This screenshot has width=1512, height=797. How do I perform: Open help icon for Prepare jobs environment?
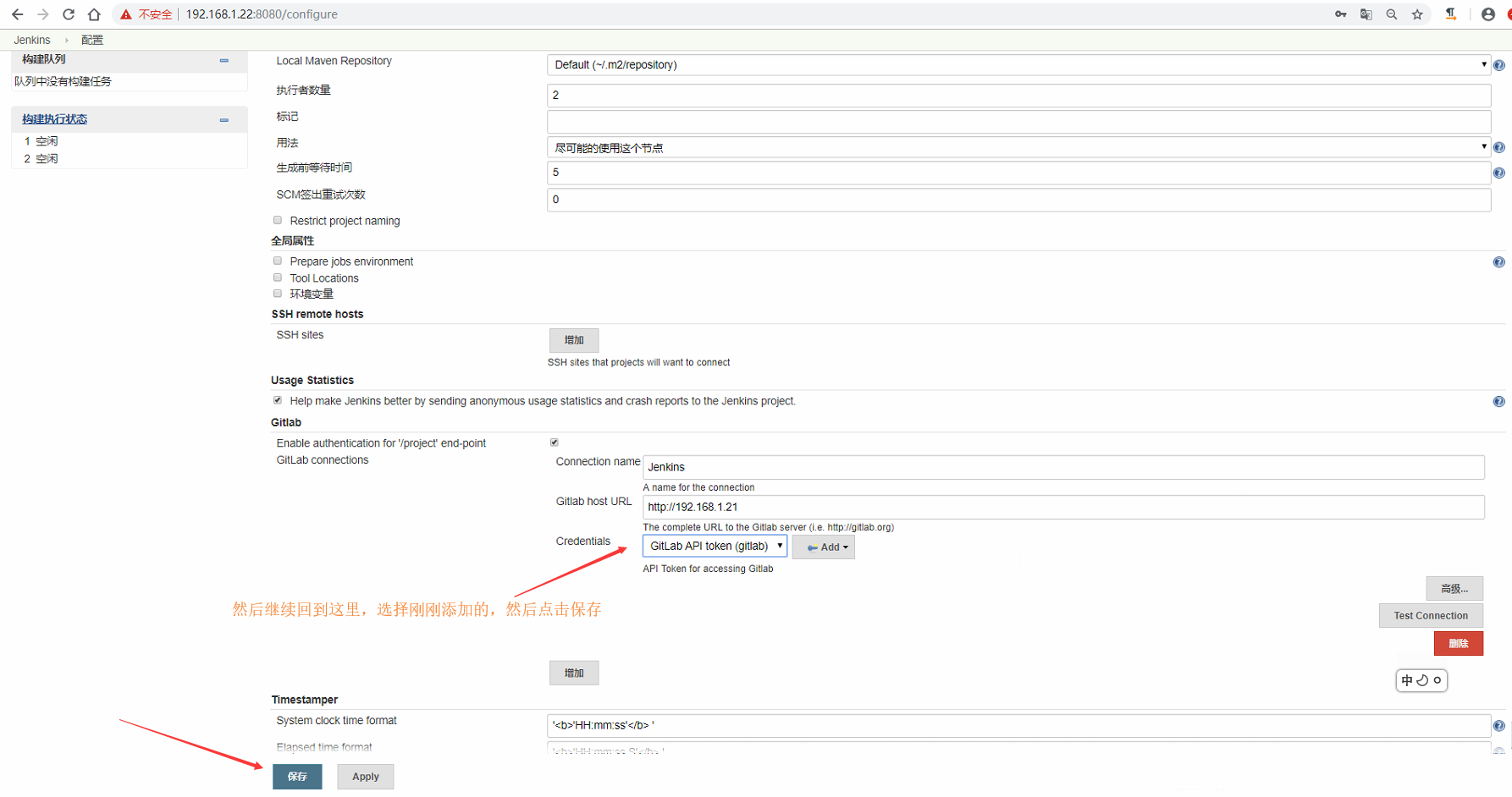tap(1498, 262)
